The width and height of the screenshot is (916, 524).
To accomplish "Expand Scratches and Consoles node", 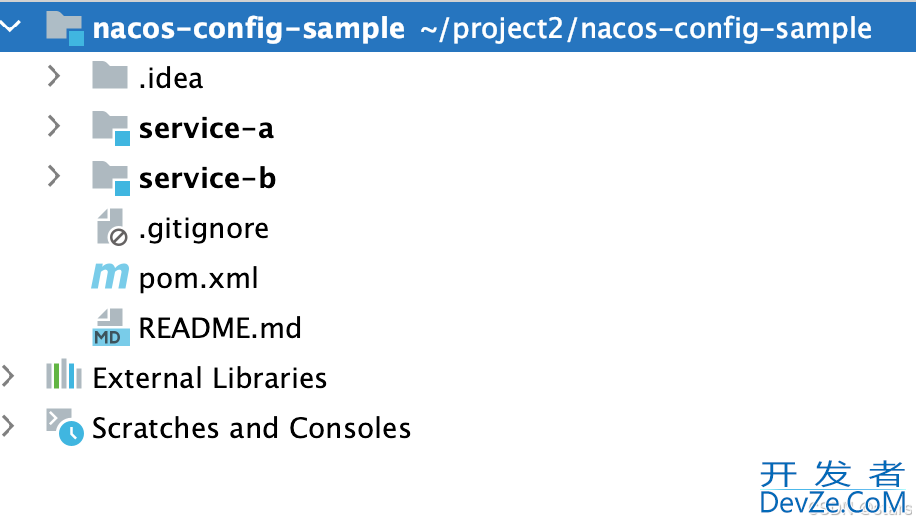I will 9,427.
